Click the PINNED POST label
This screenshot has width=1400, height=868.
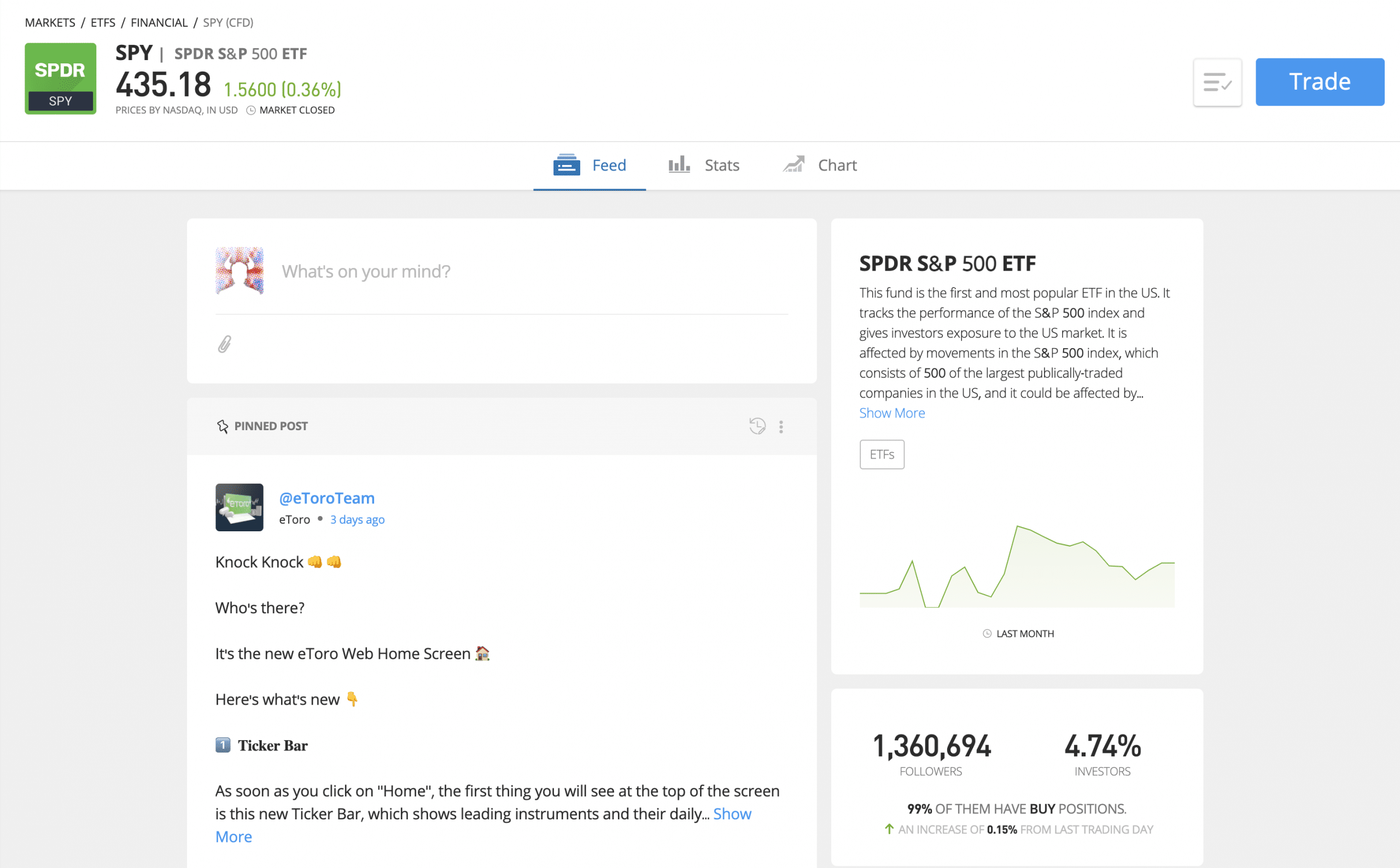pyautogui.click(x=271, y=426)
